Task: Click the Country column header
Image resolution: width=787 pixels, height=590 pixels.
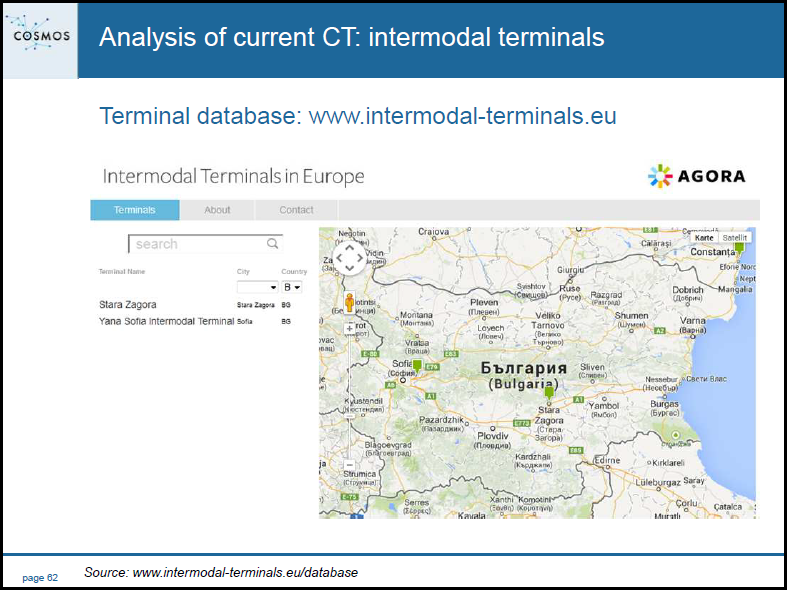Action: point(294,271)
